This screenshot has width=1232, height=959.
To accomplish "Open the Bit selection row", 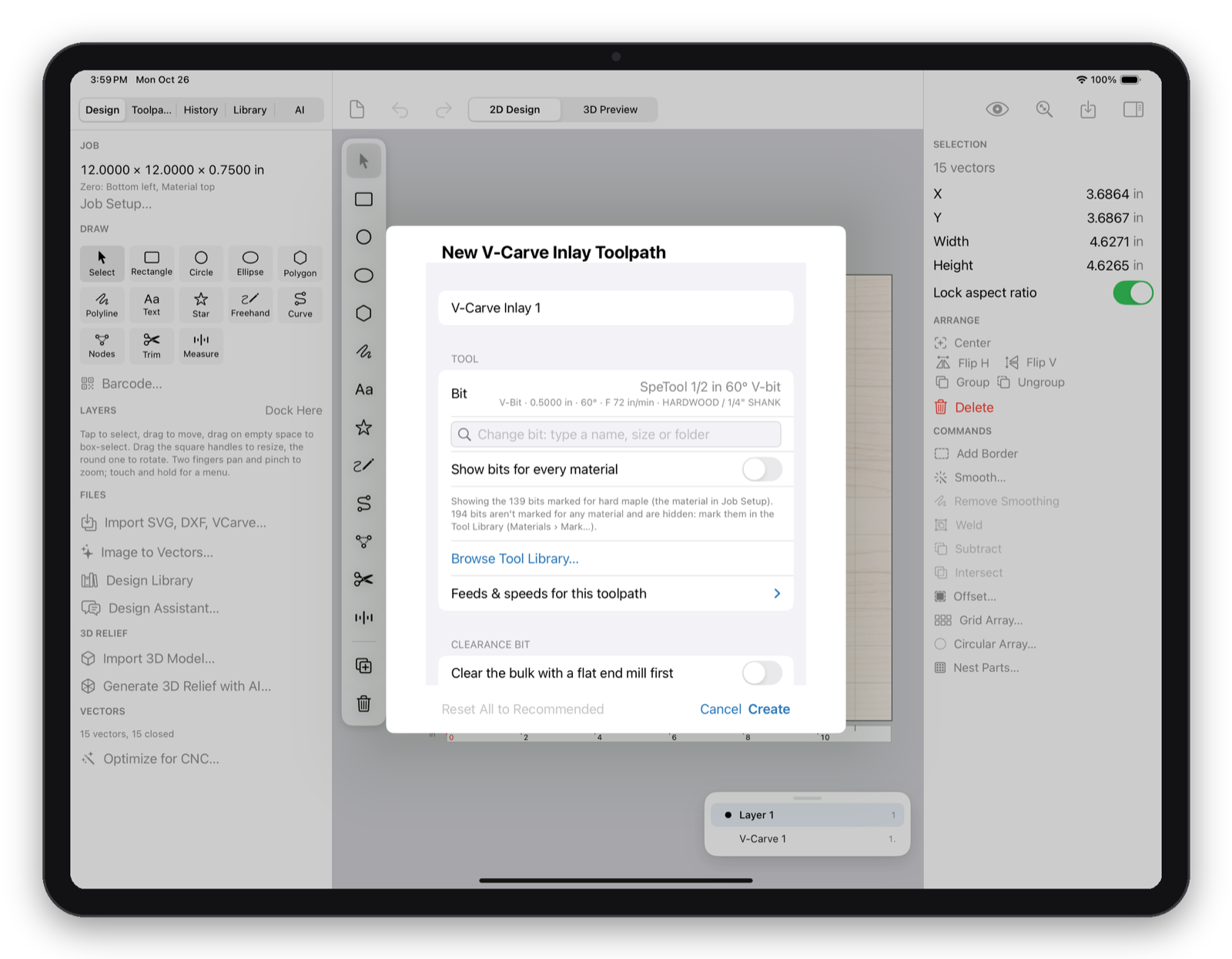I will 615,394.
